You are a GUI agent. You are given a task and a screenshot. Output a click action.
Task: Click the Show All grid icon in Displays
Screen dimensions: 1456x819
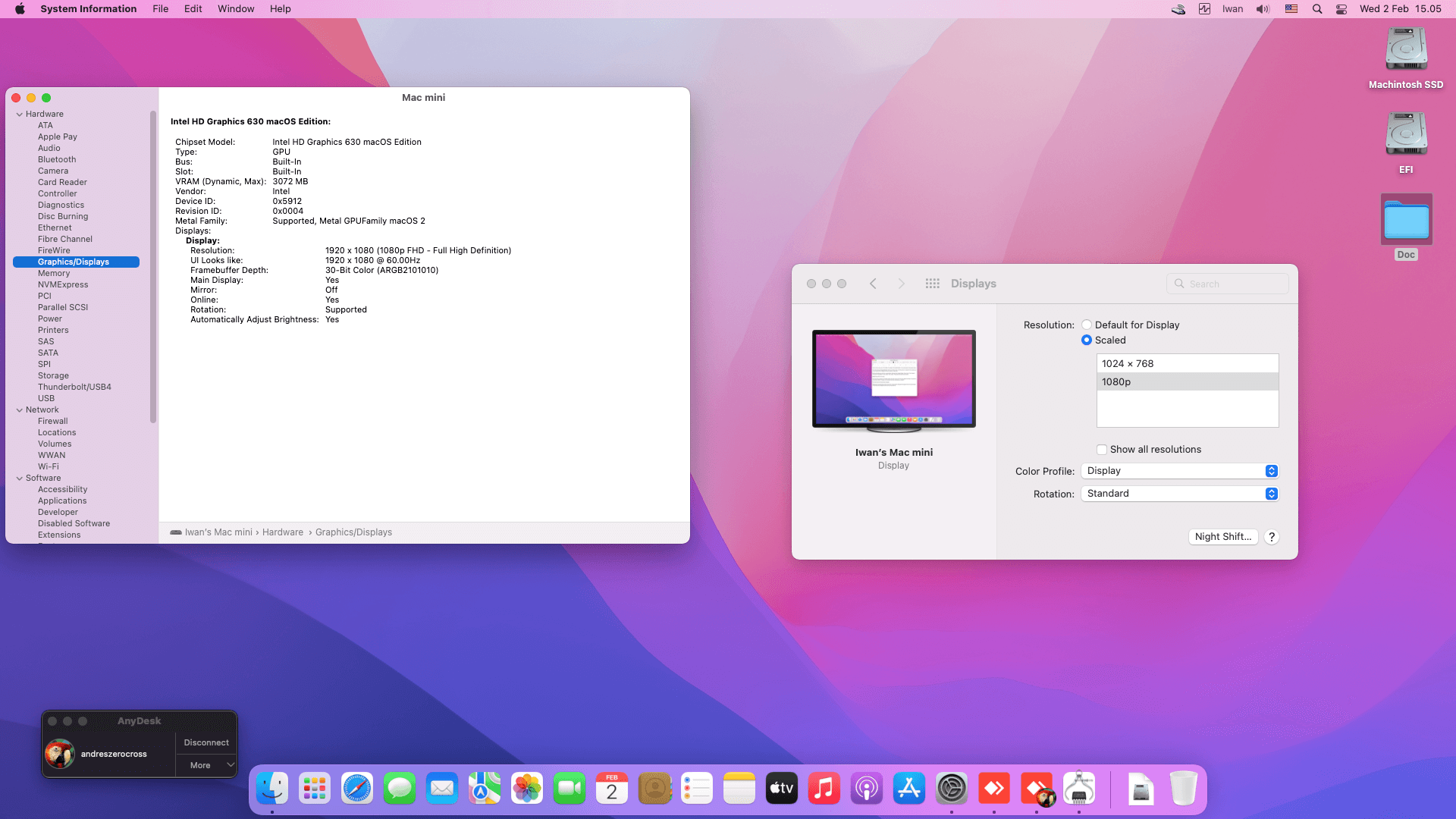click(x=932, y=284)
